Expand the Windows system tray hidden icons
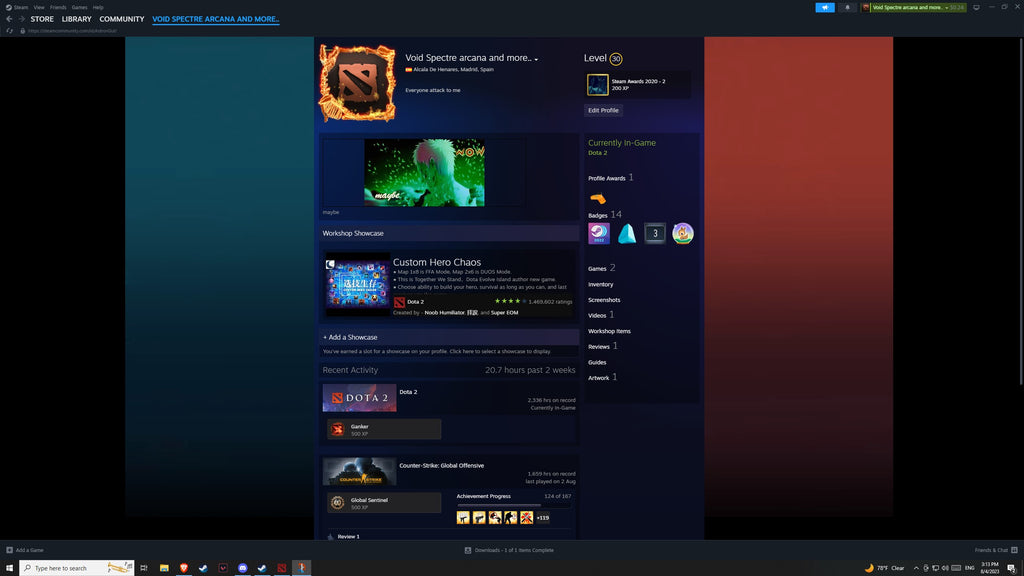 (915, 568)
